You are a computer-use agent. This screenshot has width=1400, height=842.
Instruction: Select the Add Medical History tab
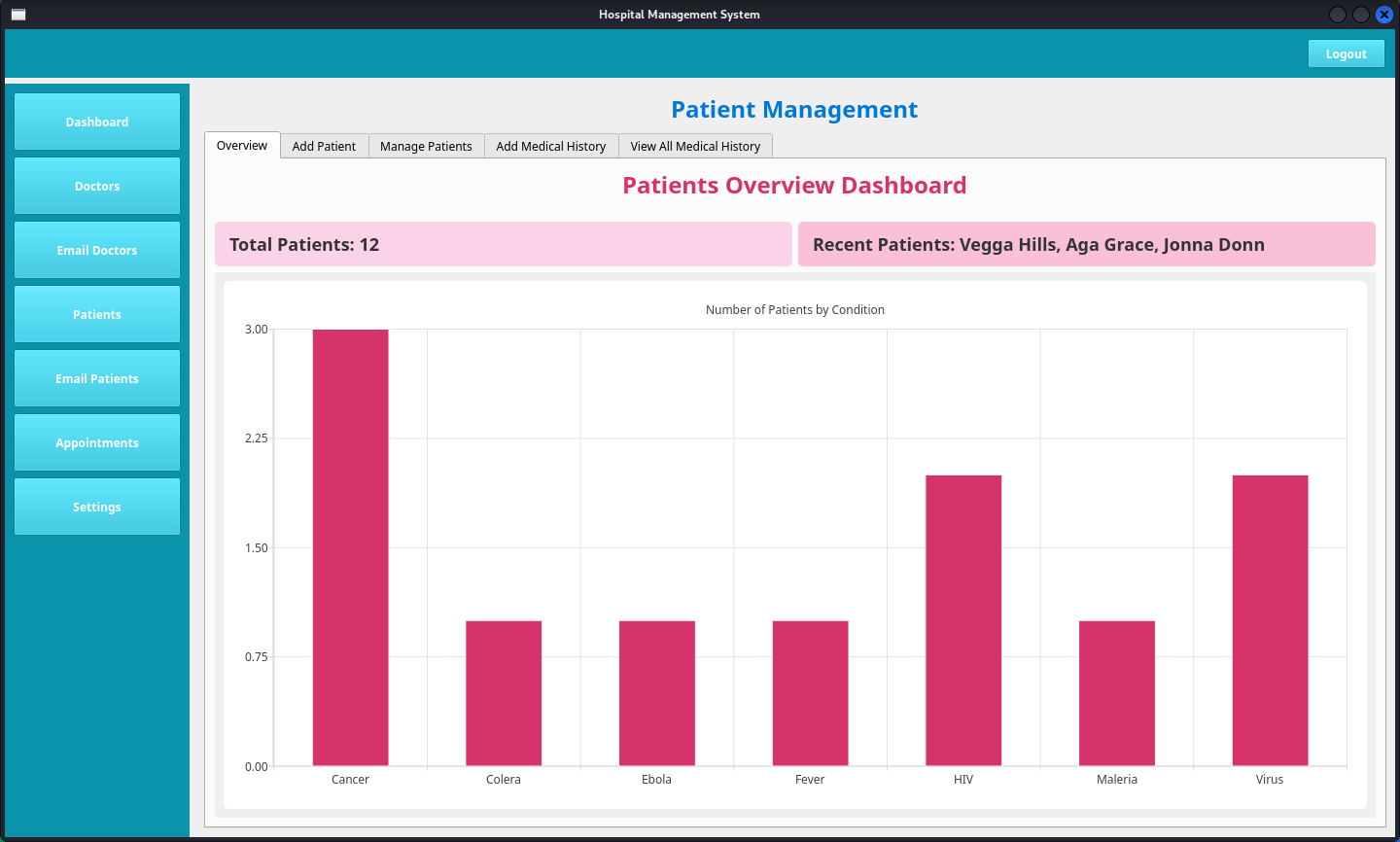[550, 147]
